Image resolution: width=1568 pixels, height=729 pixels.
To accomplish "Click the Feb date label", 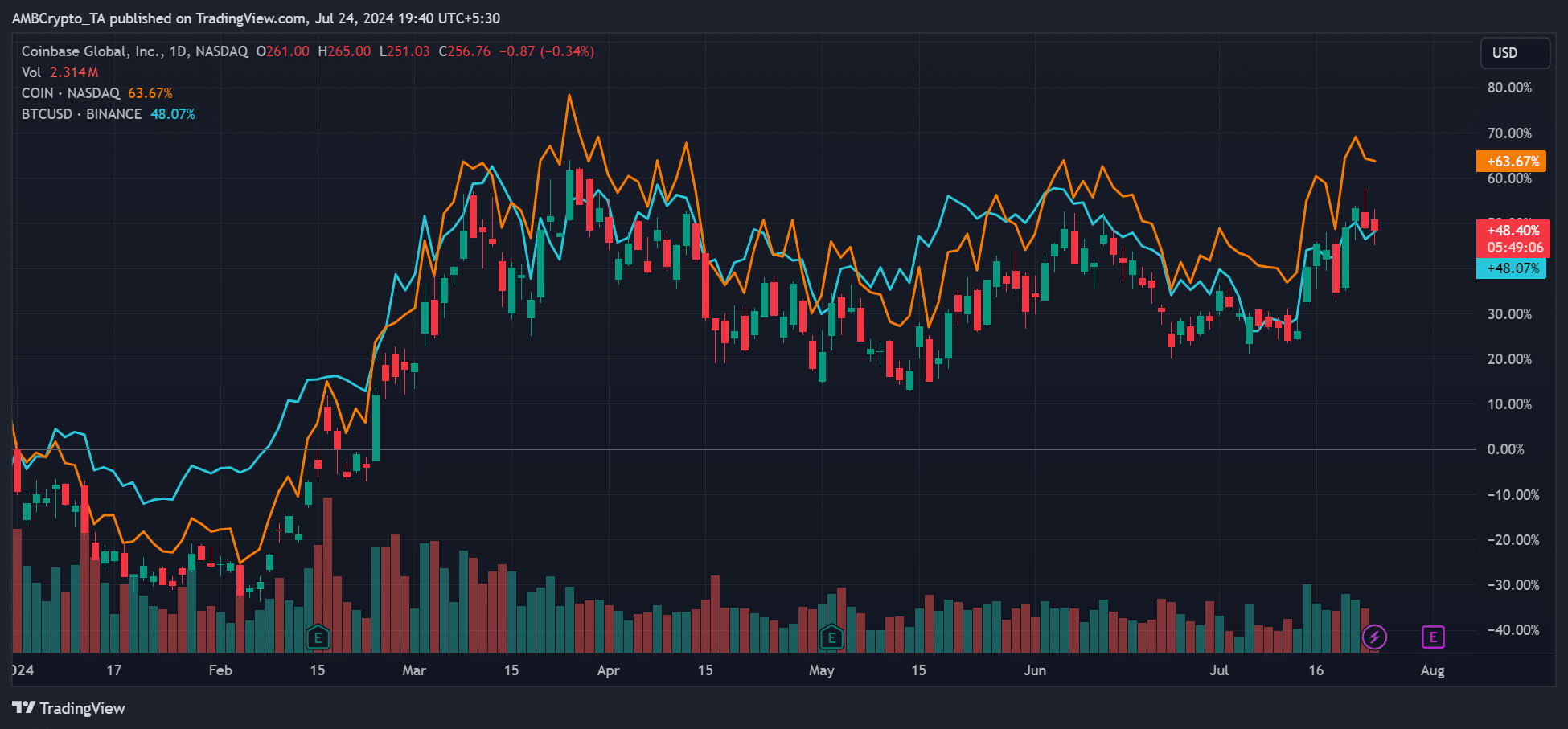I will pyautogui.click(x=220, y=670).
